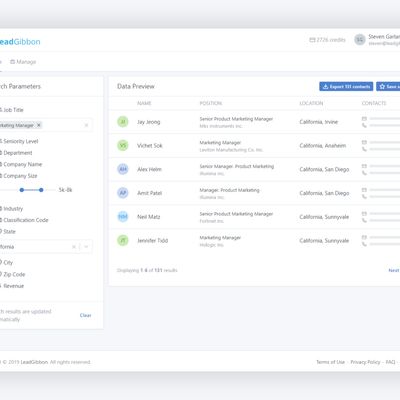Clear the California state selection
400x400 pixels.
click(x=74, y=247)
